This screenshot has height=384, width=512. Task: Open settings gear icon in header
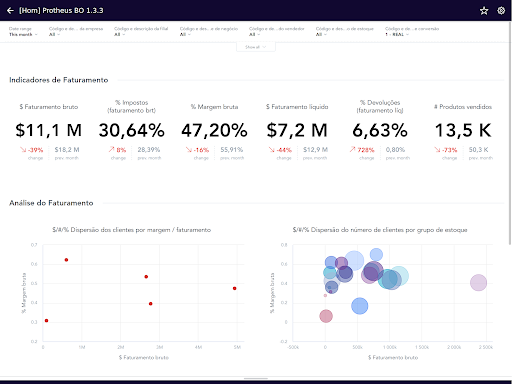click(x=501, y=11)
